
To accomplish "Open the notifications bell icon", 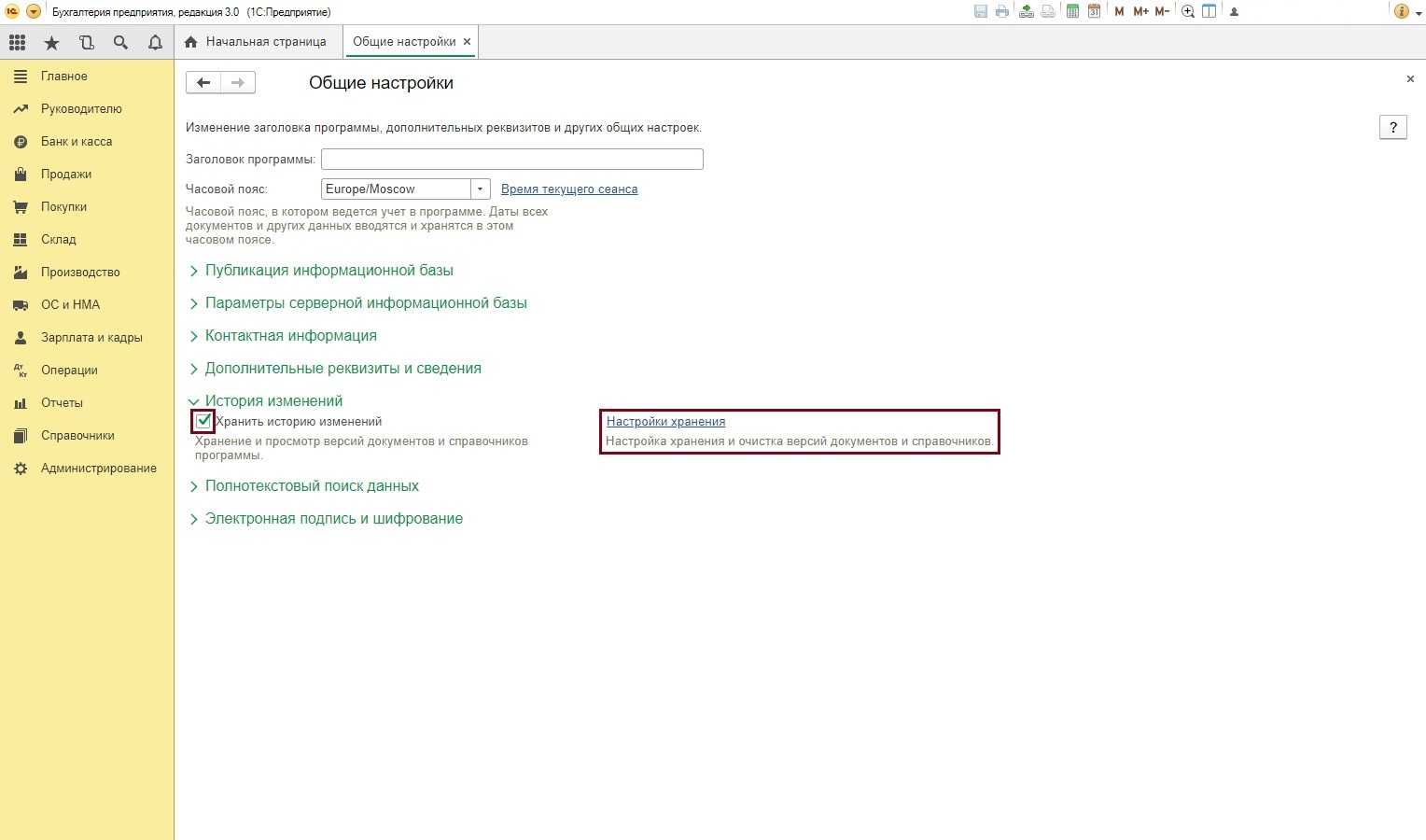I will (155, 42).
